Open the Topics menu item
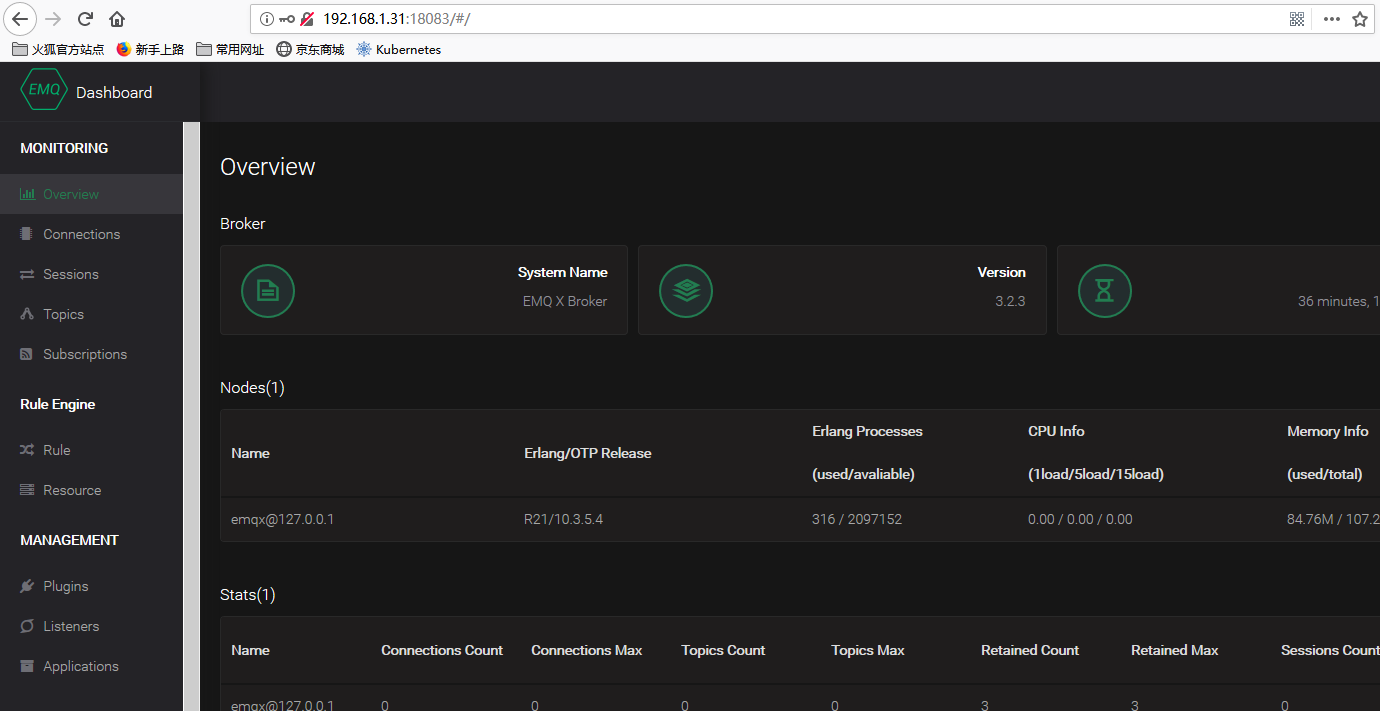Image resolution: width=1380 pixels, height=711 pixels. pos(91,314)
